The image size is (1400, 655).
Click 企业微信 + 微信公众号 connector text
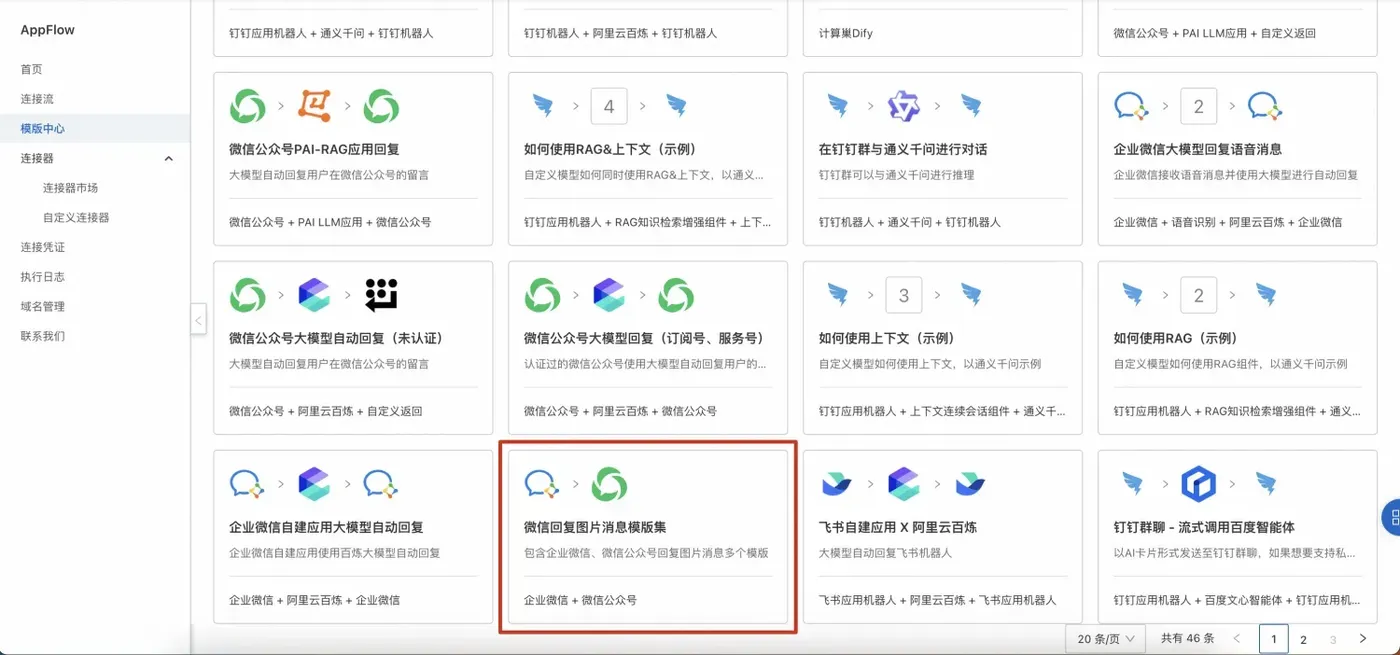click(580, 600)
